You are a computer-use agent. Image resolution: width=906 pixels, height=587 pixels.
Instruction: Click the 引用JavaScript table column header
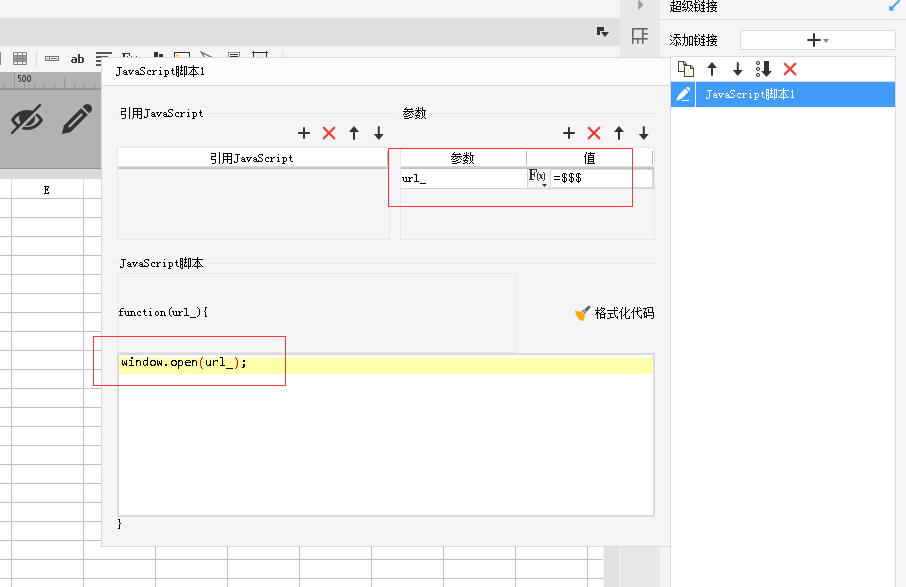click(x=252, y=158)
